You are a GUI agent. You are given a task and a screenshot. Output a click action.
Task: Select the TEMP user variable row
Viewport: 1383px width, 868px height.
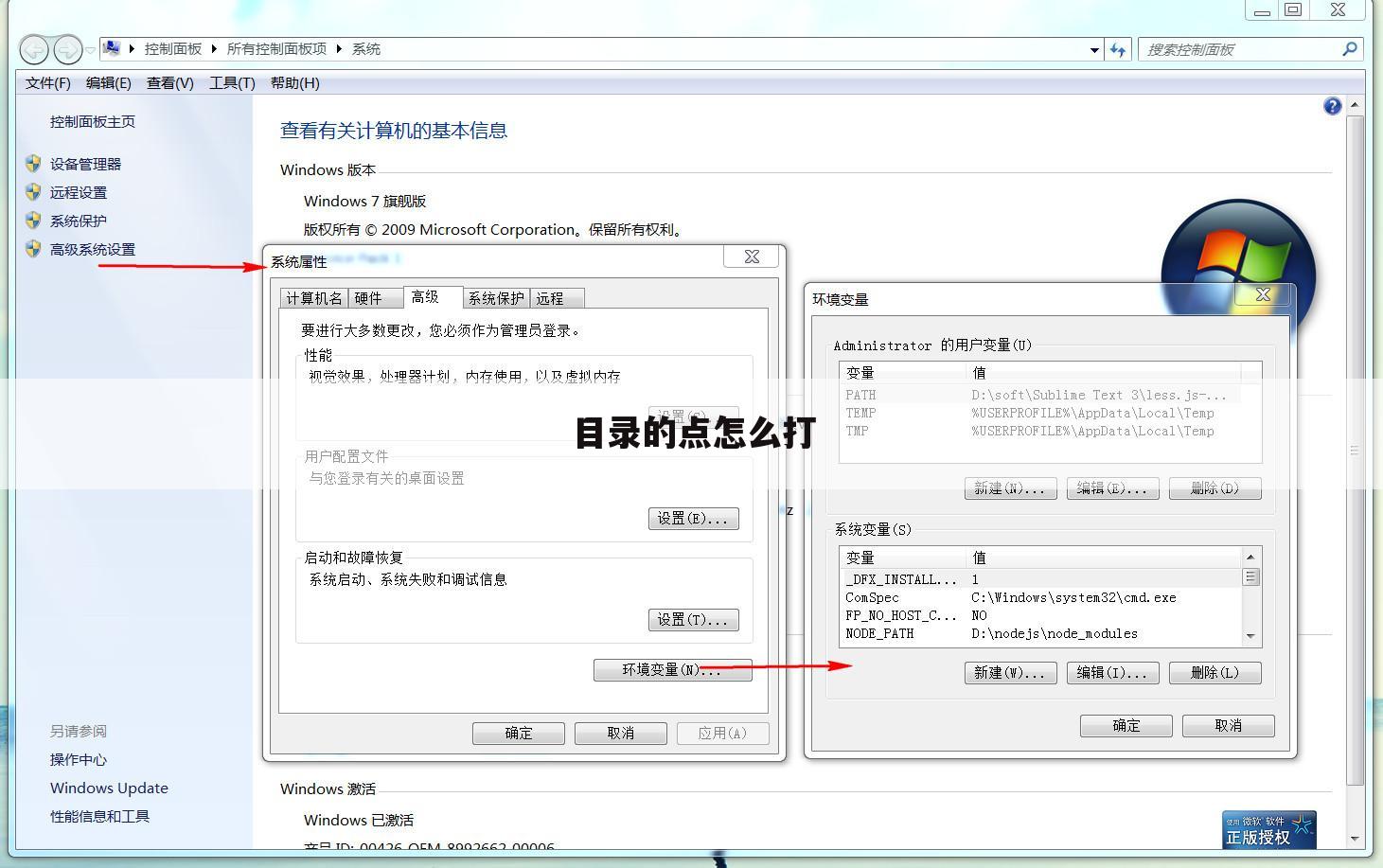tap(1049, 413)
